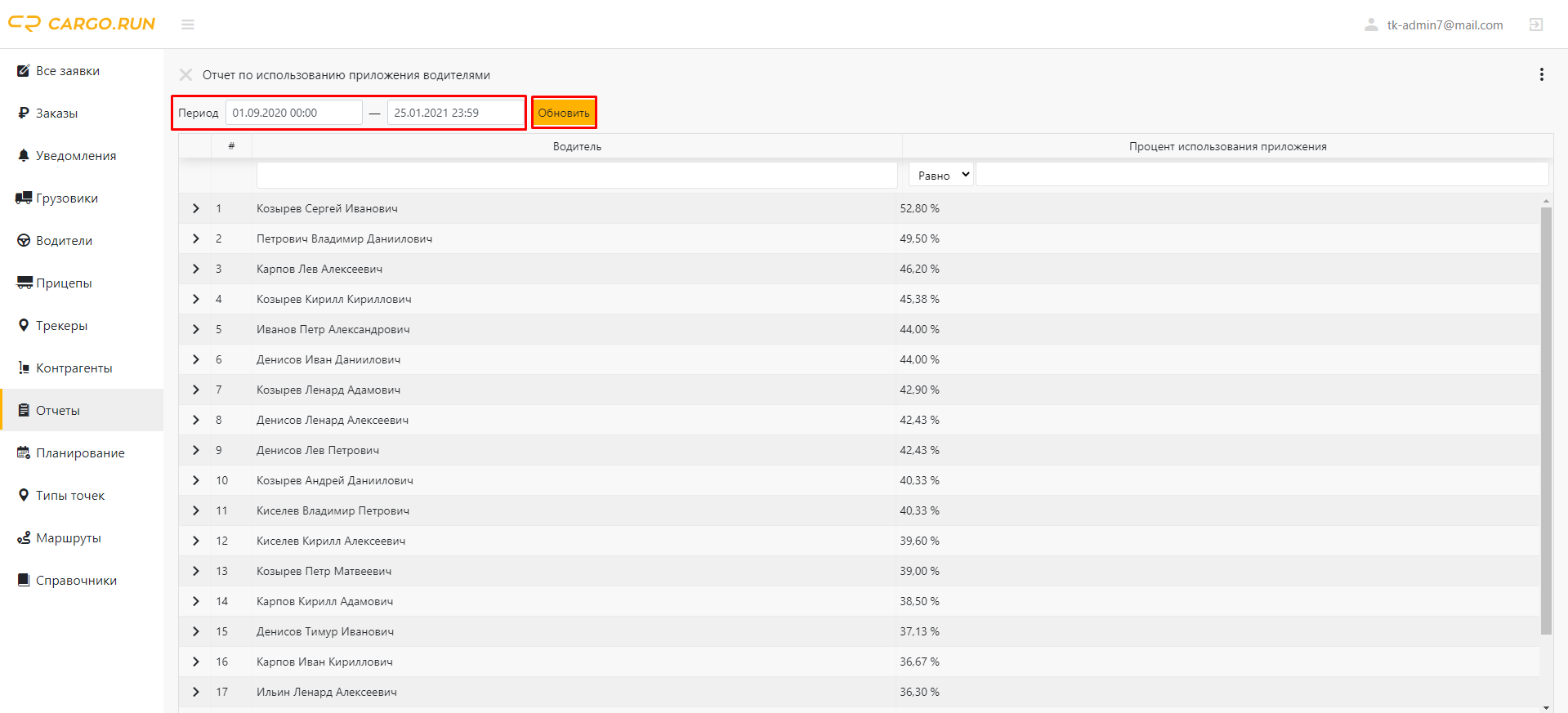1568x713 pixels.
Task: Expand row Козырев Кирилл Кириллович
Action: [x=195, y=299]
